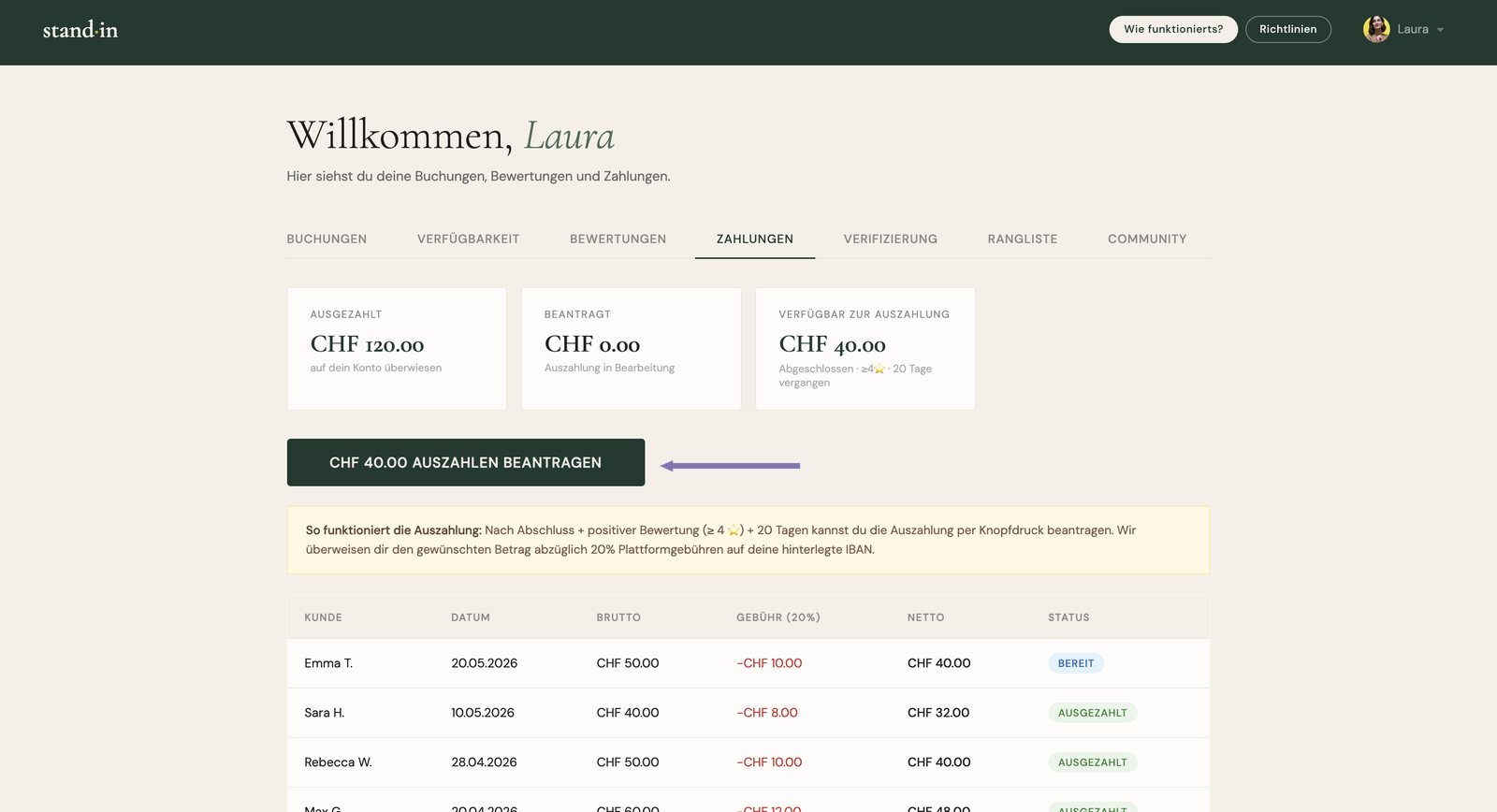Click Emma T.'s Brutto CHF 50.00
This screenshot has width=1497, height=812.
pos(628,663)
